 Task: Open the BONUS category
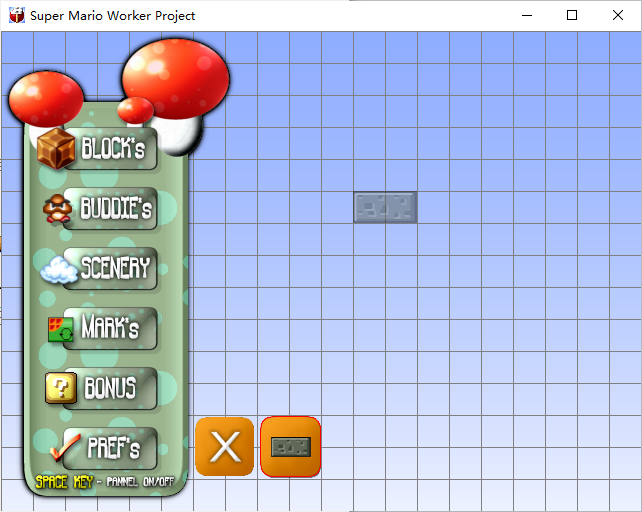(111, 388)
